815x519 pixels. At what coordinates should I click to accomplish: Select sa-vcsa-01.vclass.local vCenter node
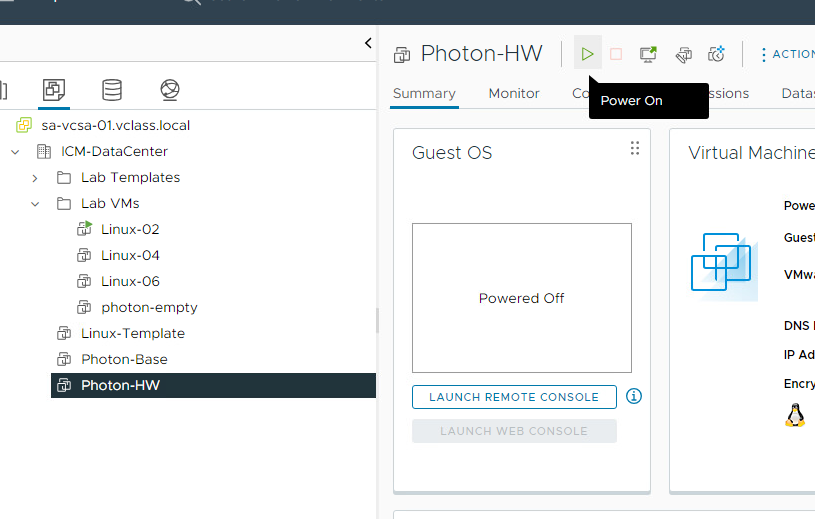115,125
